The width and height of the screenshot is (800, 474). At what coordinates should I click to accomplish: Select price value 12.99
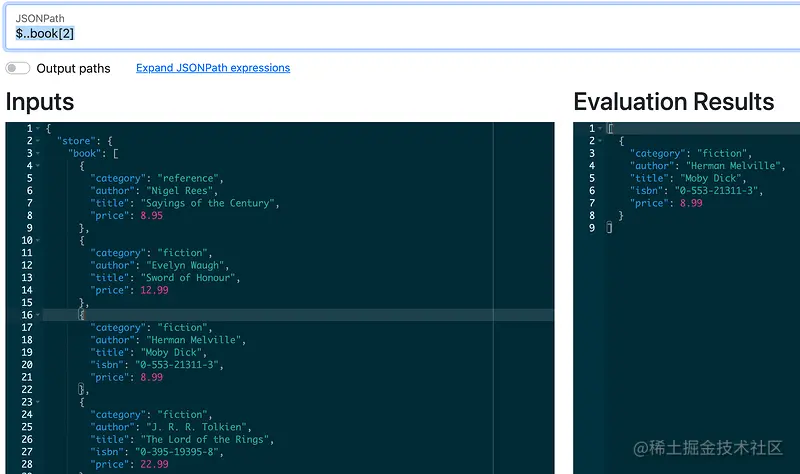[154, 290]
